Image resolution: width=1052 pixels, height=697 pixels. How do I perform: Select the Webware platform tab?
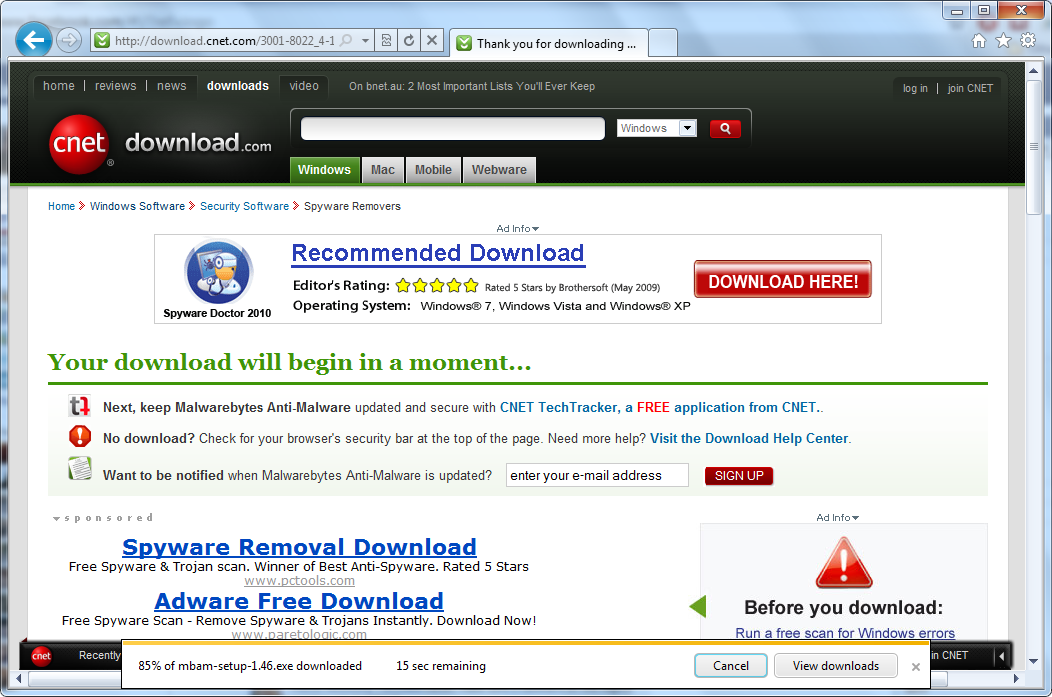[x=499, y=170]
